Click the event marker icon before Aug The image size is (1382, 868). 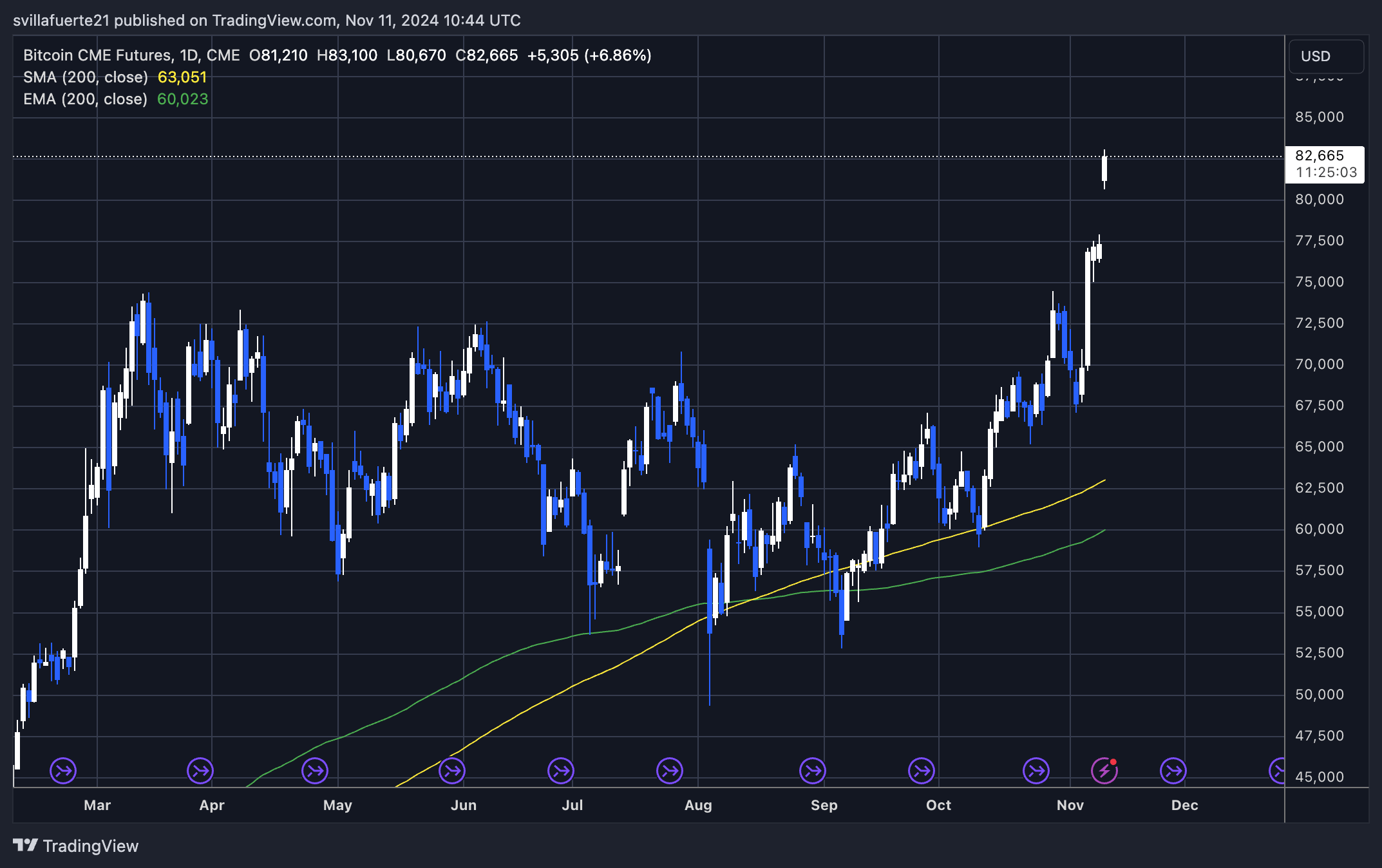coord(670,770)
